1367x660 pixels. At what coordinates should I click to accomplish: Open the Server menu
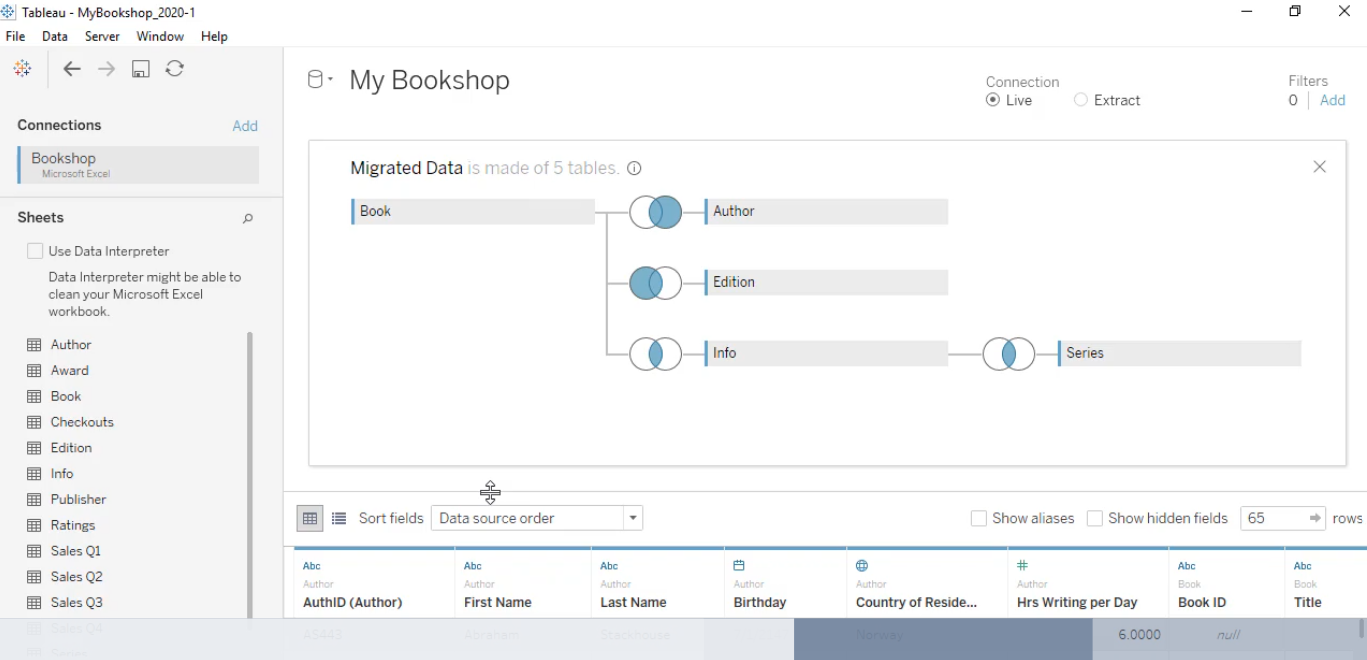coord(102,36)
